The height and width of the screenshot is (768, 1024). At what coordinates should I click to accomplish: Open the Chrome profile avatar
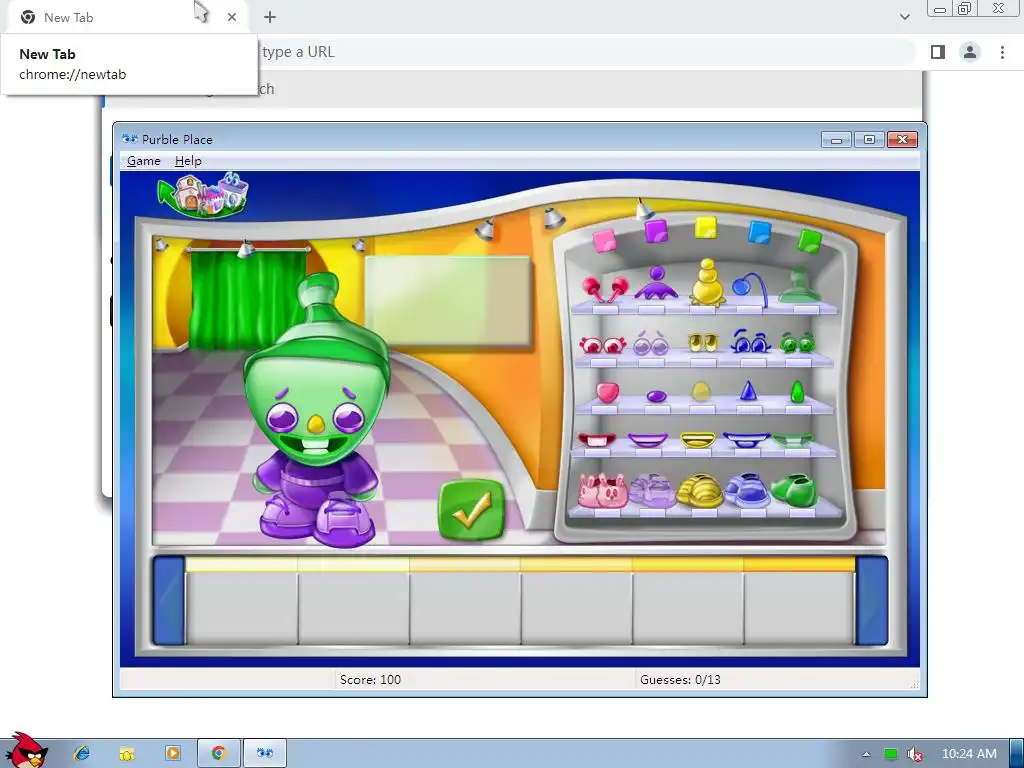(x=970, y=52)
